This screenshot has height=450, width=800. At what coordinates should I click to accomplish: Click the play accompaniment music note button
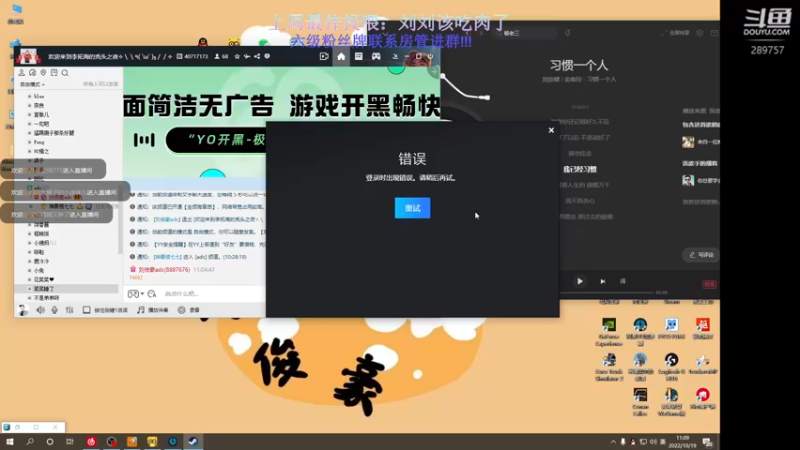(153, 310)
